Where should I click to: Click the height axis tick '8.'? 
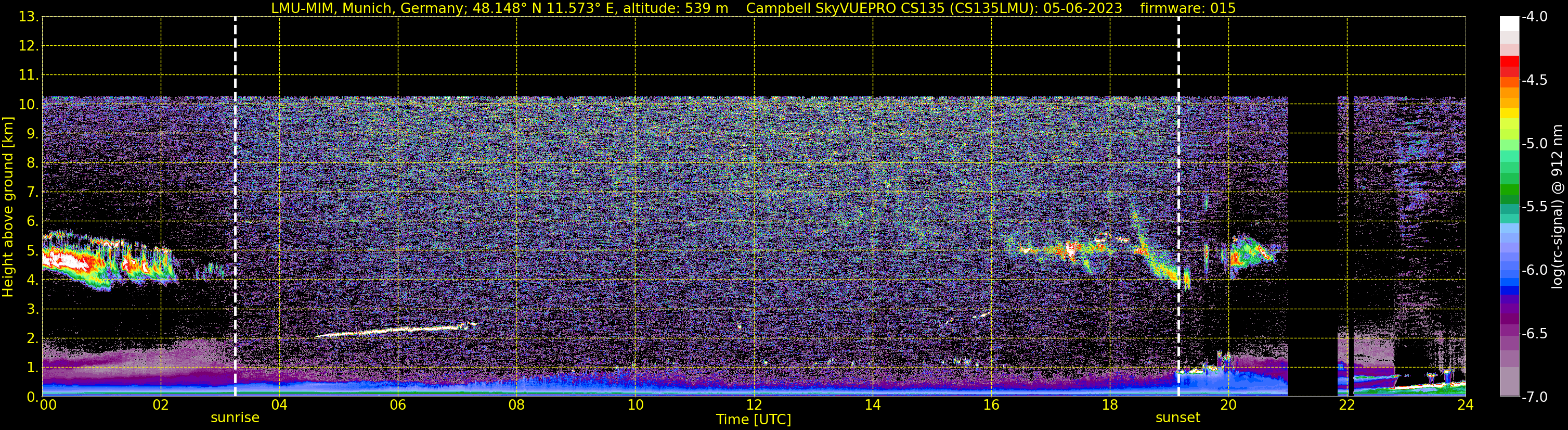(x=32, y=163)
